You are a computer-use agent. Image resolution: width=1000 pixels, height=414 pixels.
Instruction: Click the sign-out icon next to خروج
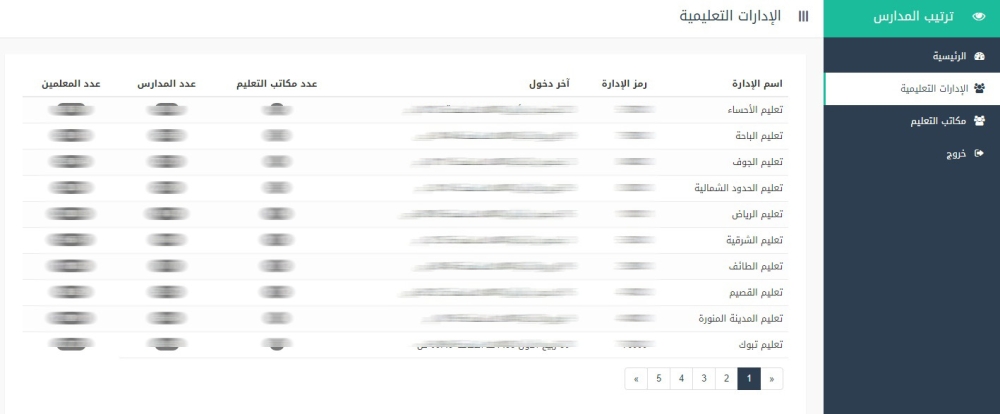(x=979, y=153)
